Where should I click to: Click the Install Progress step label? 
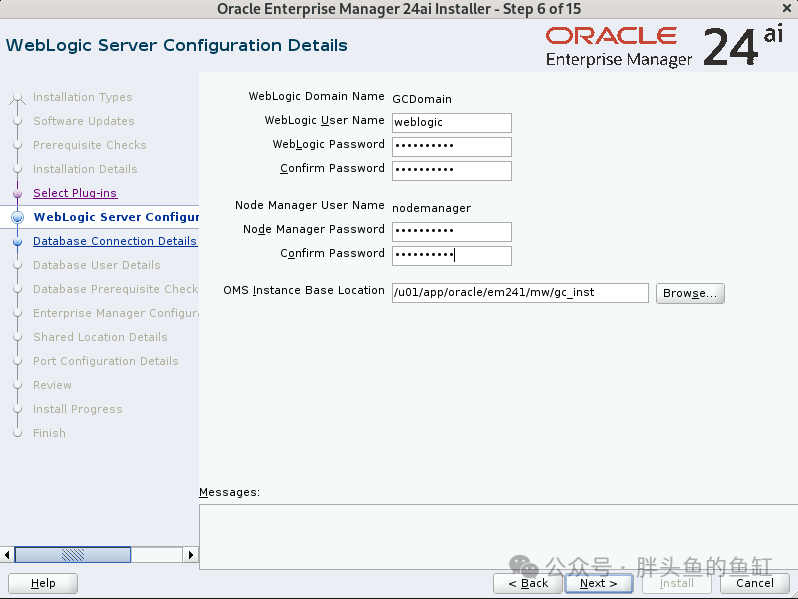[x=78, y=409]
